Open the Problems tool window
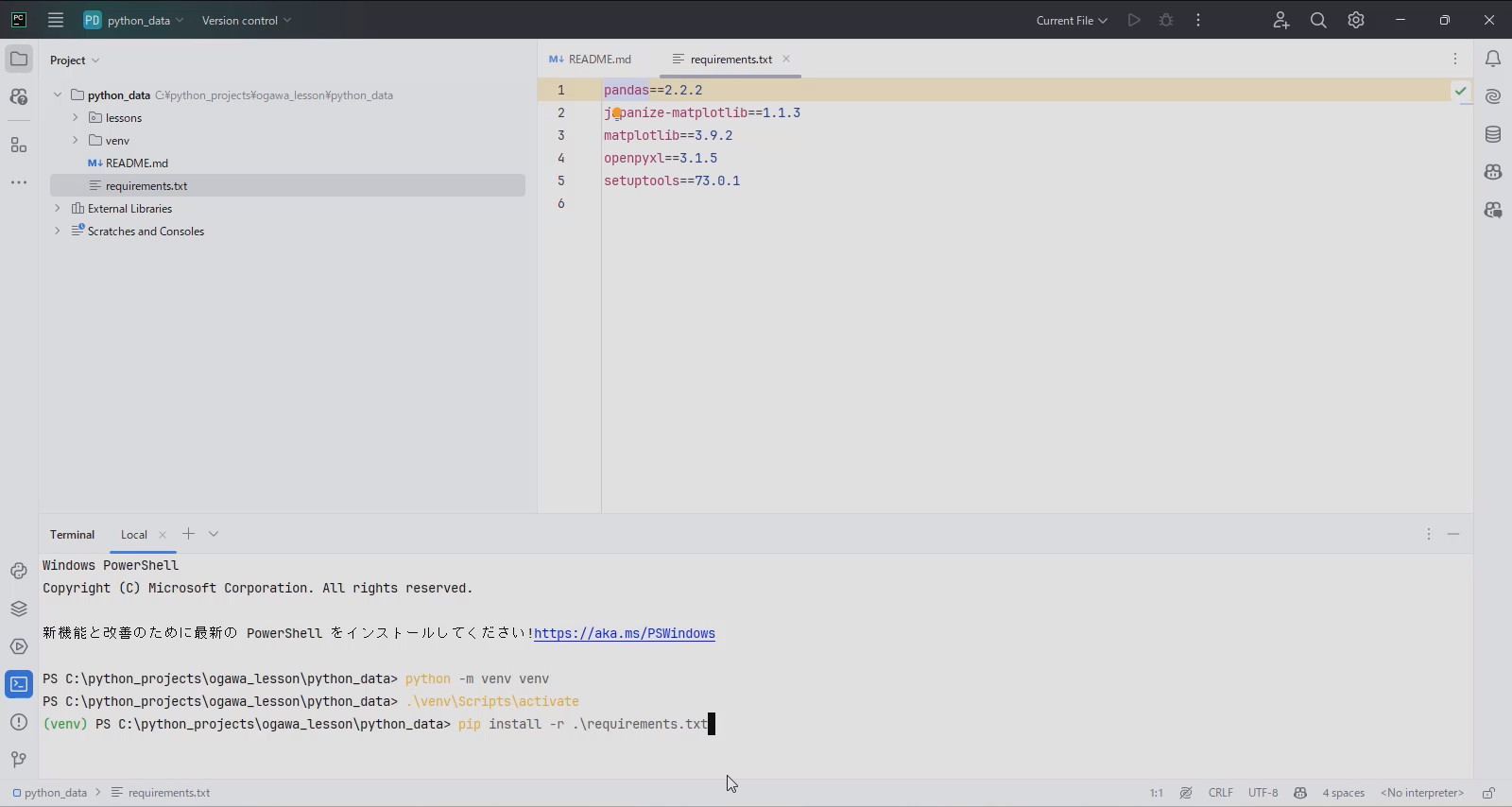The image size is (1512, 807). pos(19,722)
